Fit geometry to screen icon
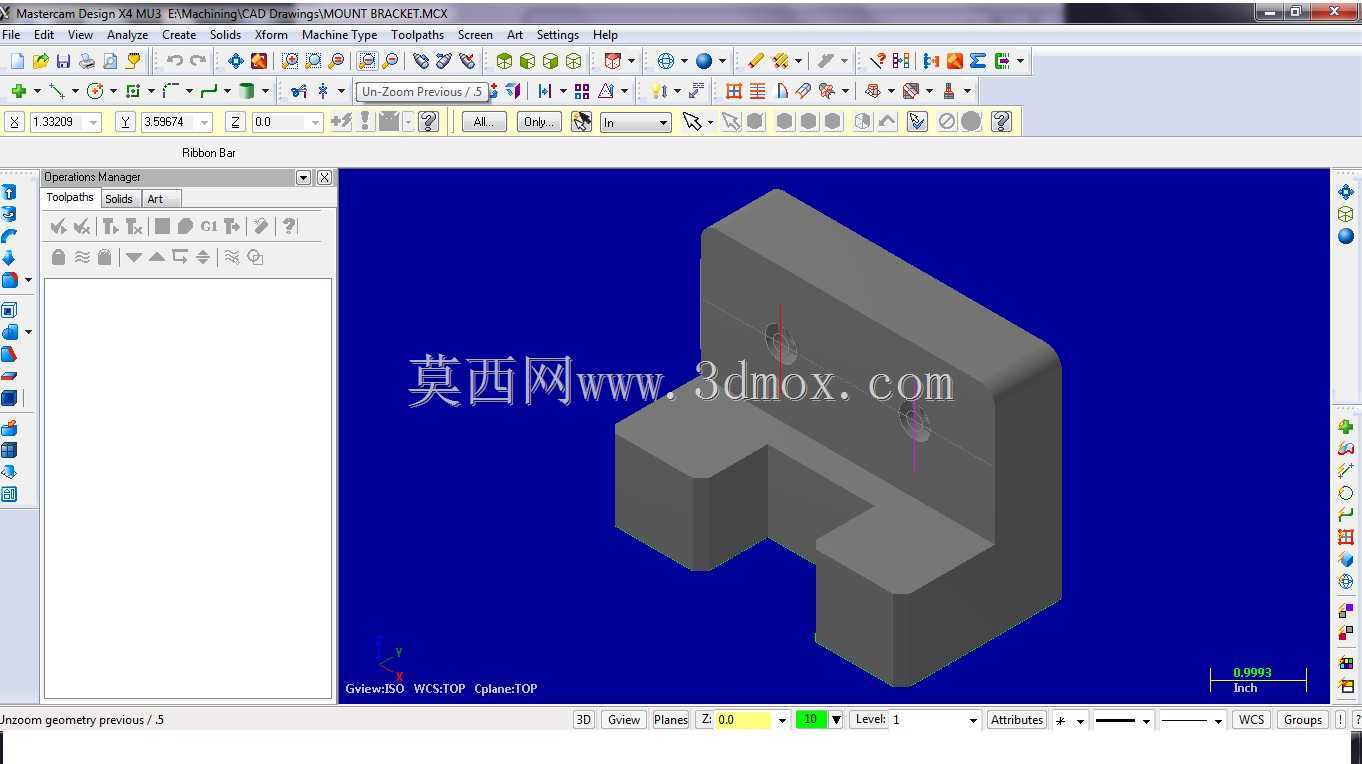 click(236, 61)
